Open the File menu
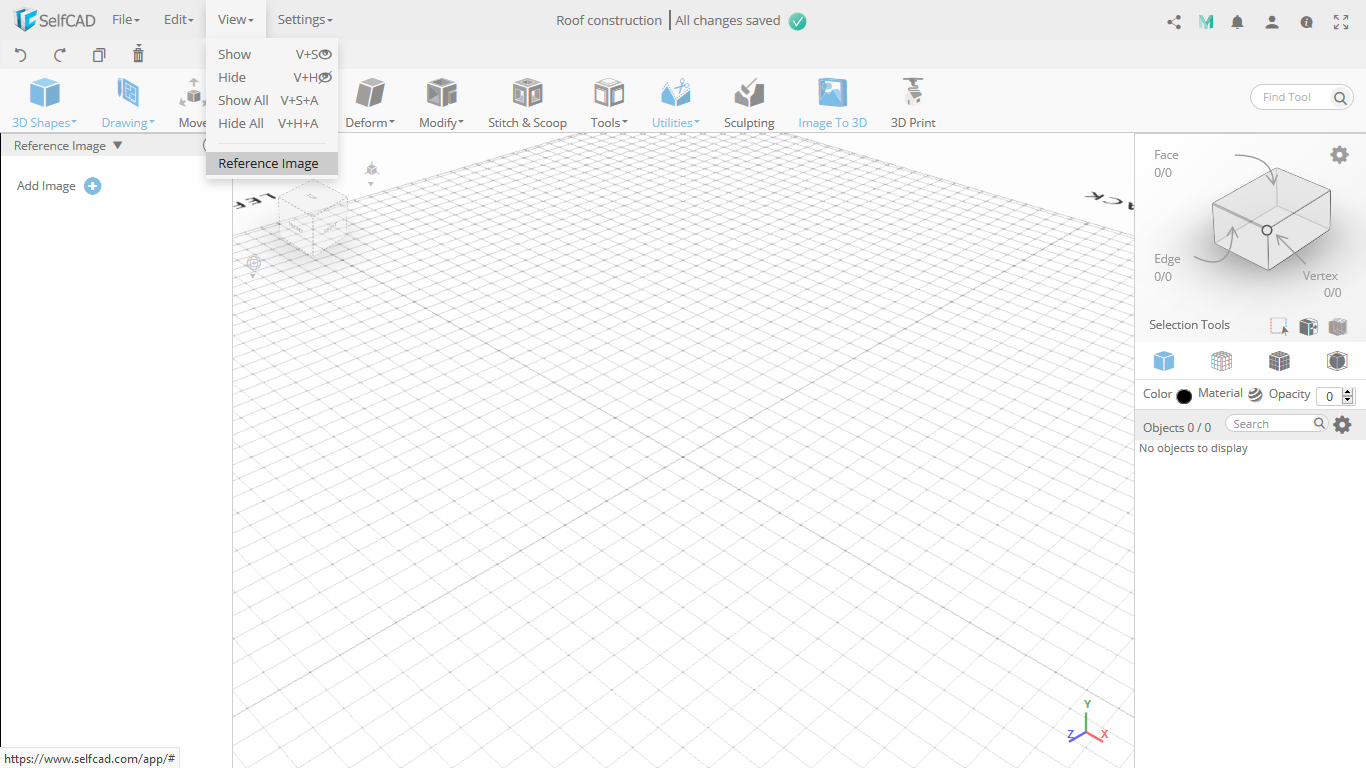This screenshot has width=1366, height=768. [126, 20]
